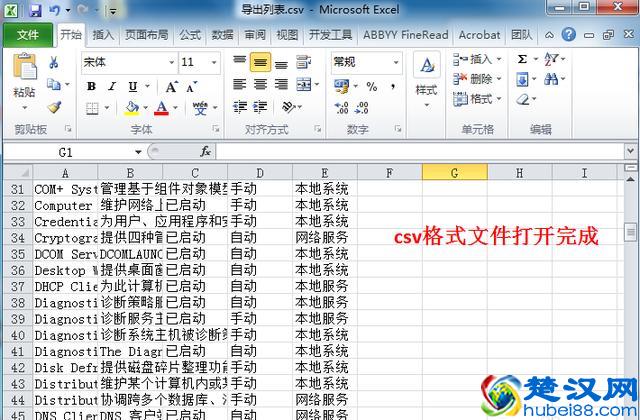Click the Sort and Filter icon
Image resolution: width=640 pixels, height=420 pixels.
pyautogui.click(x=551, y=59)
